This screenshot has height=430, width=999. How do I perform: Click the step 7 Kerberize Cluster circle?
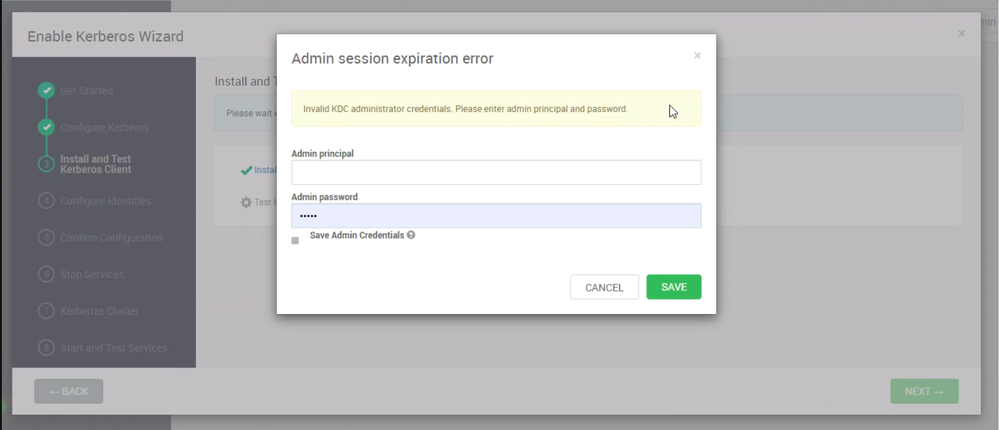(46, 312)
